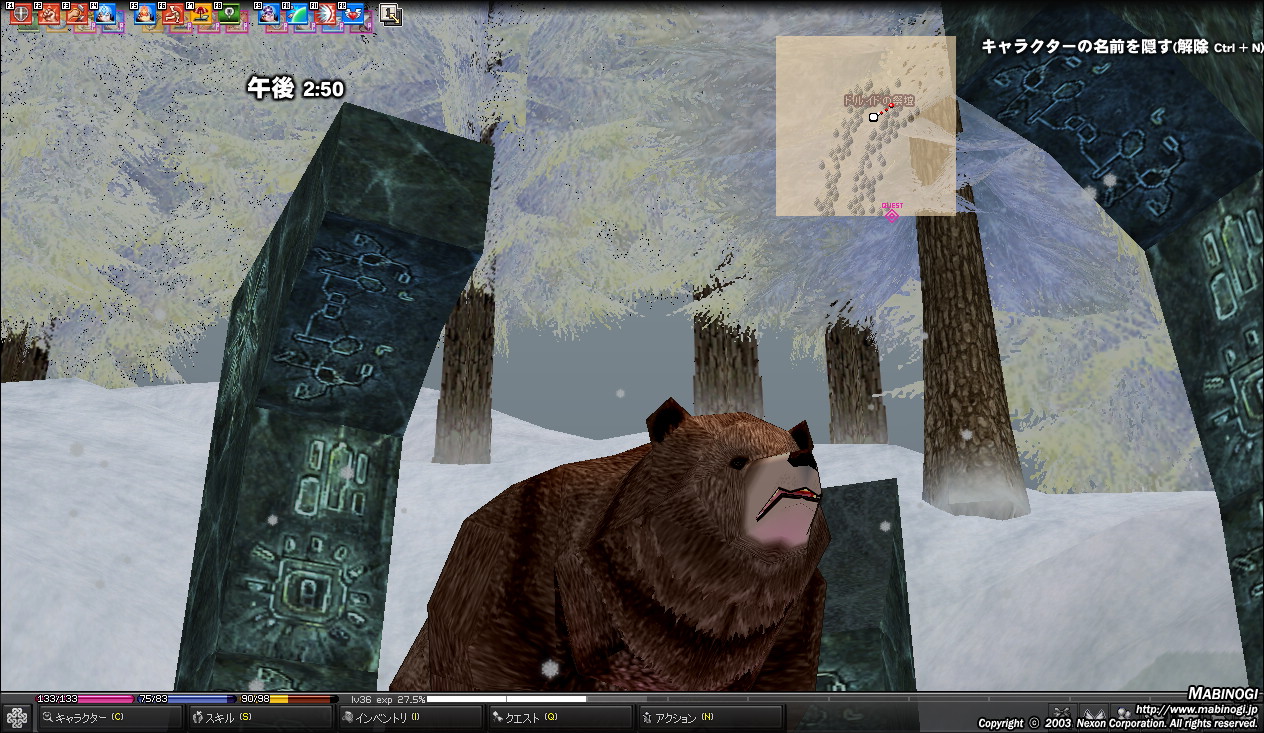Activate the F2 fist skill icon

click(x=49, y=14)
